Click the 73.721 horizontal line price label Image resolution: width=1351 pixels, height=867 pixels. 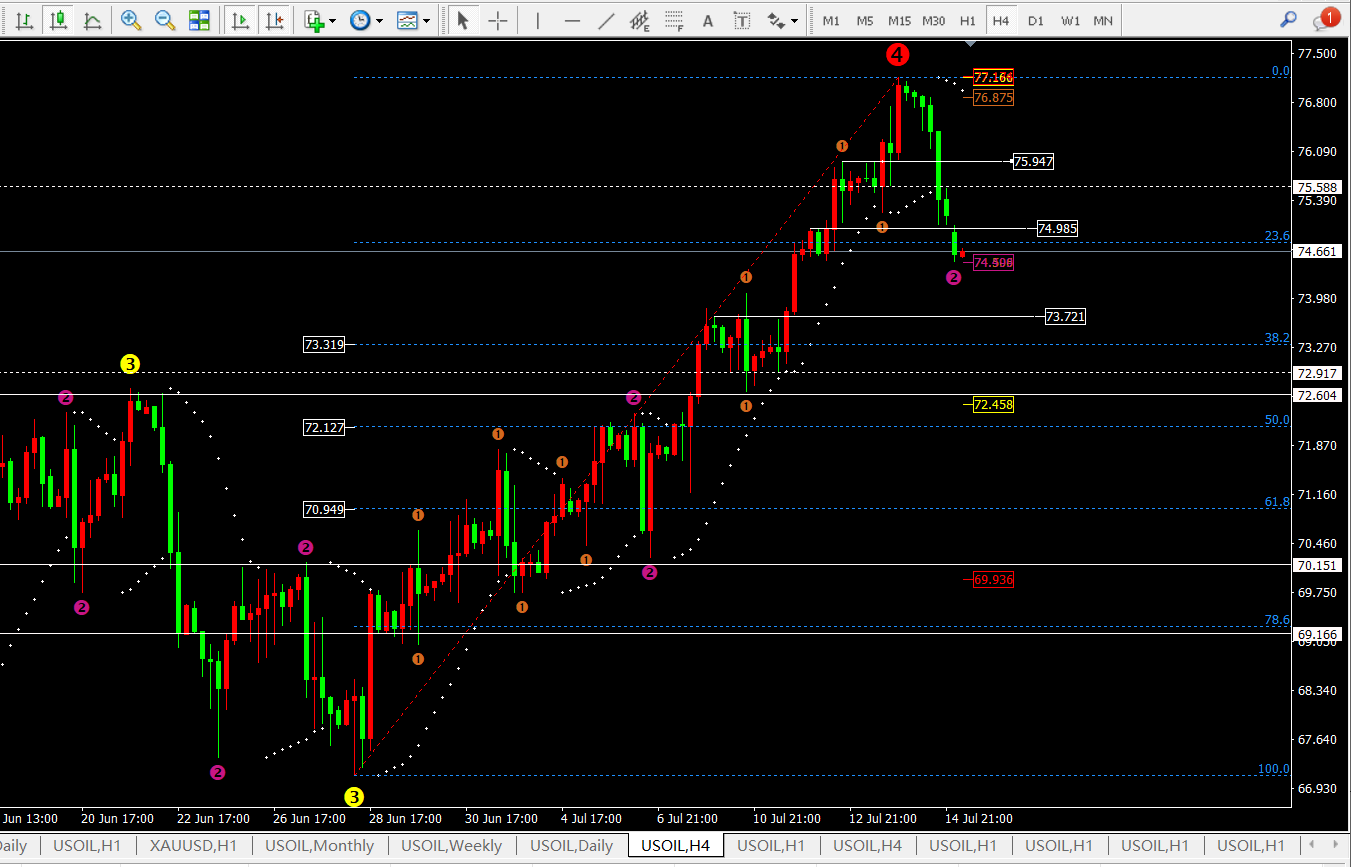pos(1065,316)
